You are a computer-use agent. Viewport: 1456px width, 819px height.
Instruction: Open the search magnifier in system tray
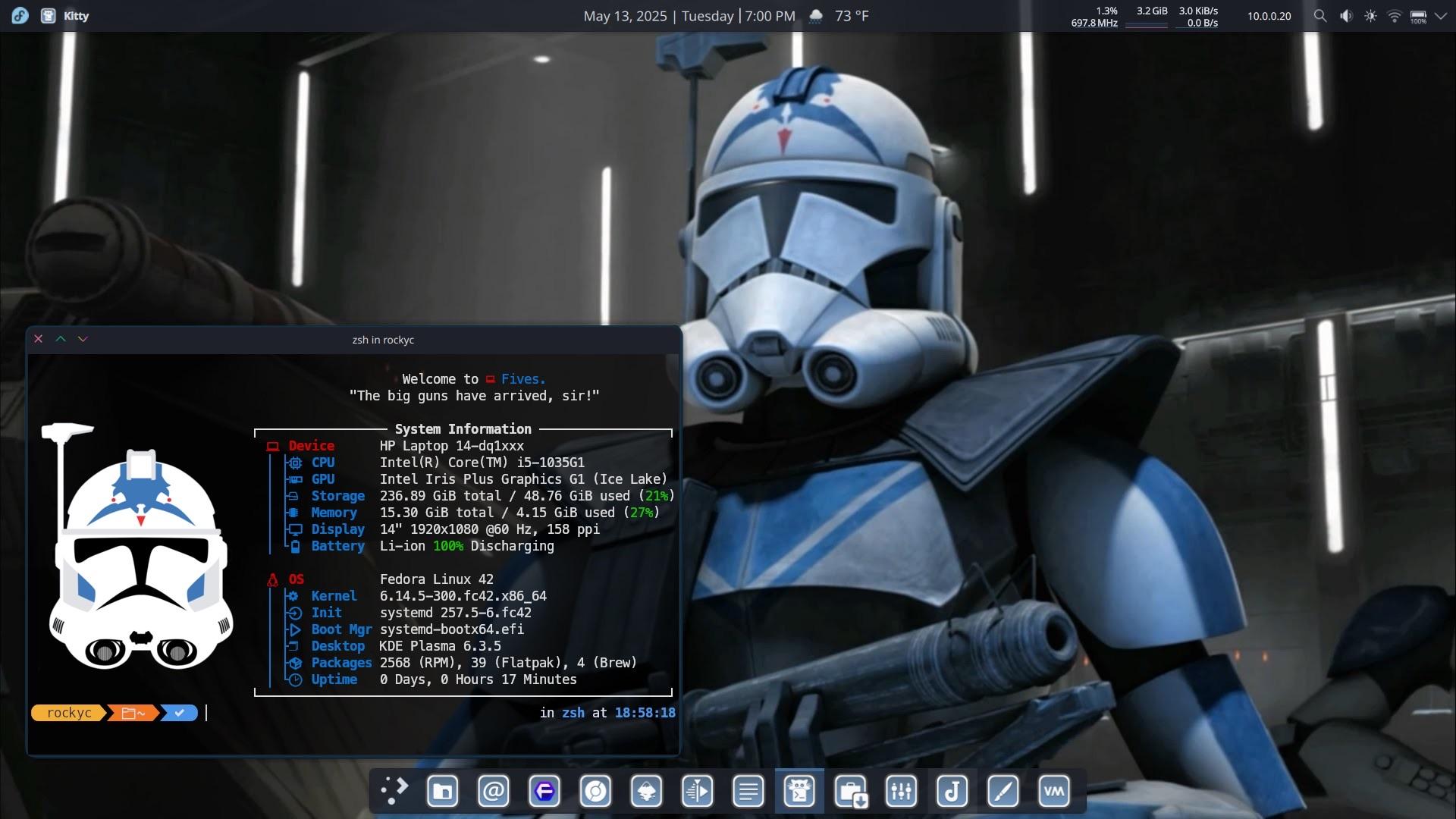(x=1320, y=16)
